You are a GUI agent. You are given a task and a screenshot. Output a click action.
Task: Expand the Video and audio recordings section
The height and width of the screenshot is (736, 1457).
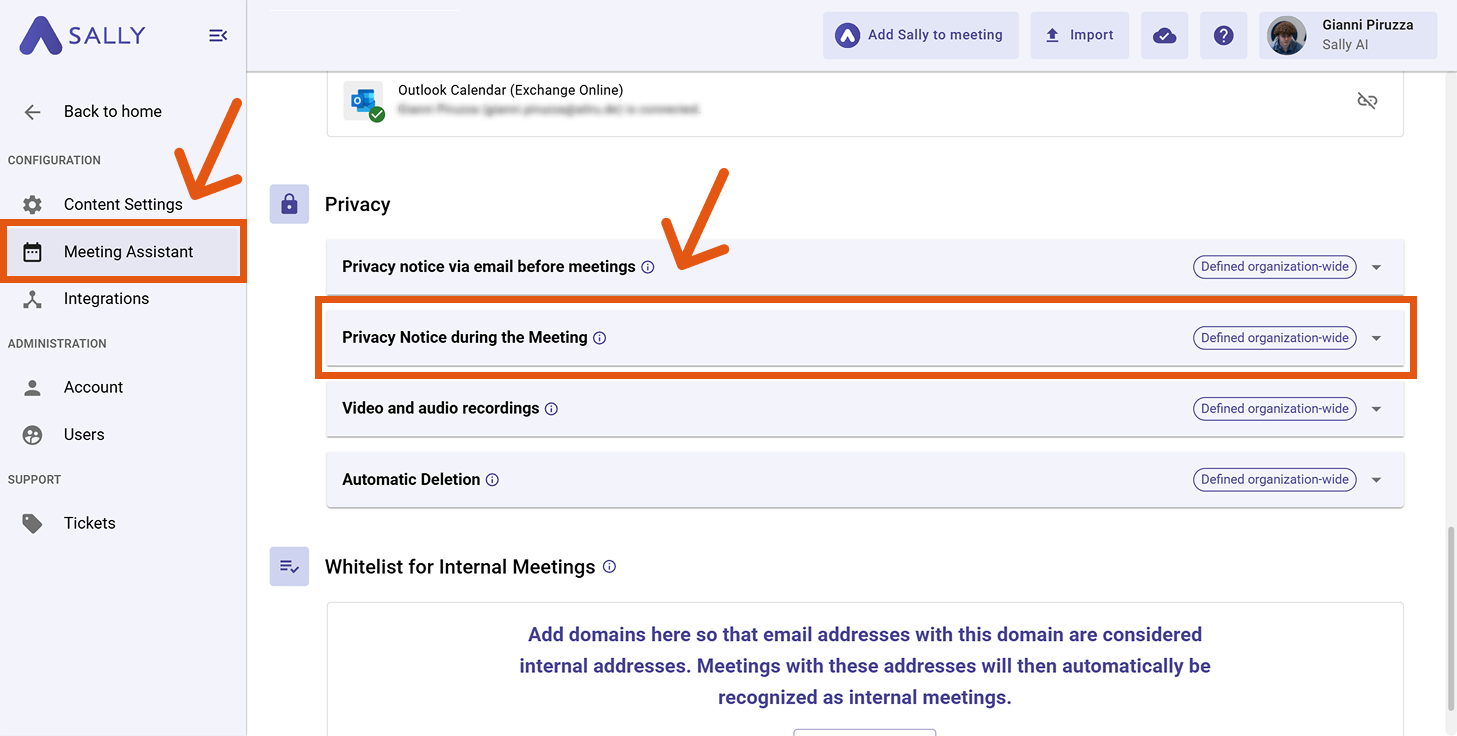coord(1377,408)
